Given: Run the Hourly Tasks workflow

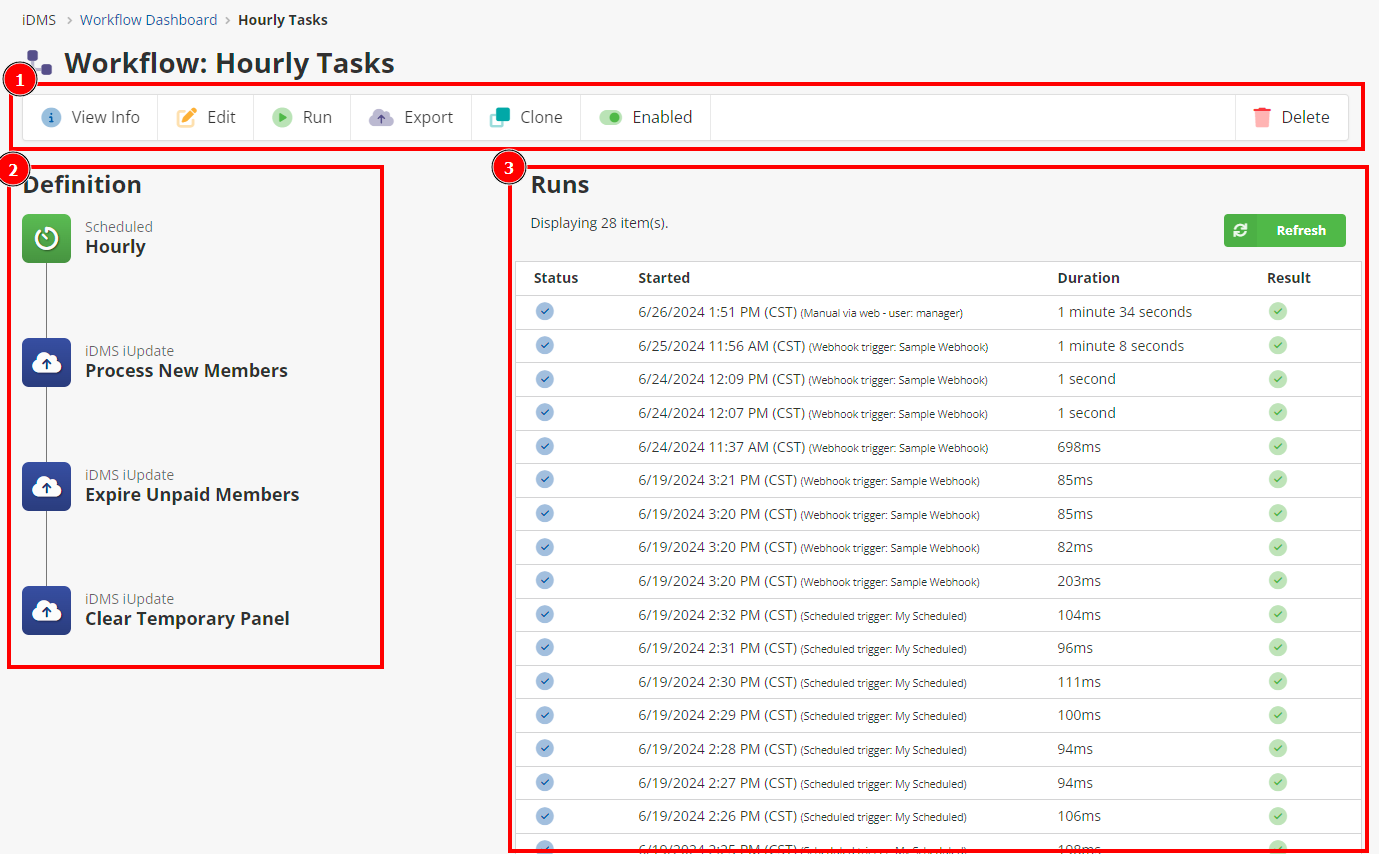Looking at the screenshot, I should point(302,117).
